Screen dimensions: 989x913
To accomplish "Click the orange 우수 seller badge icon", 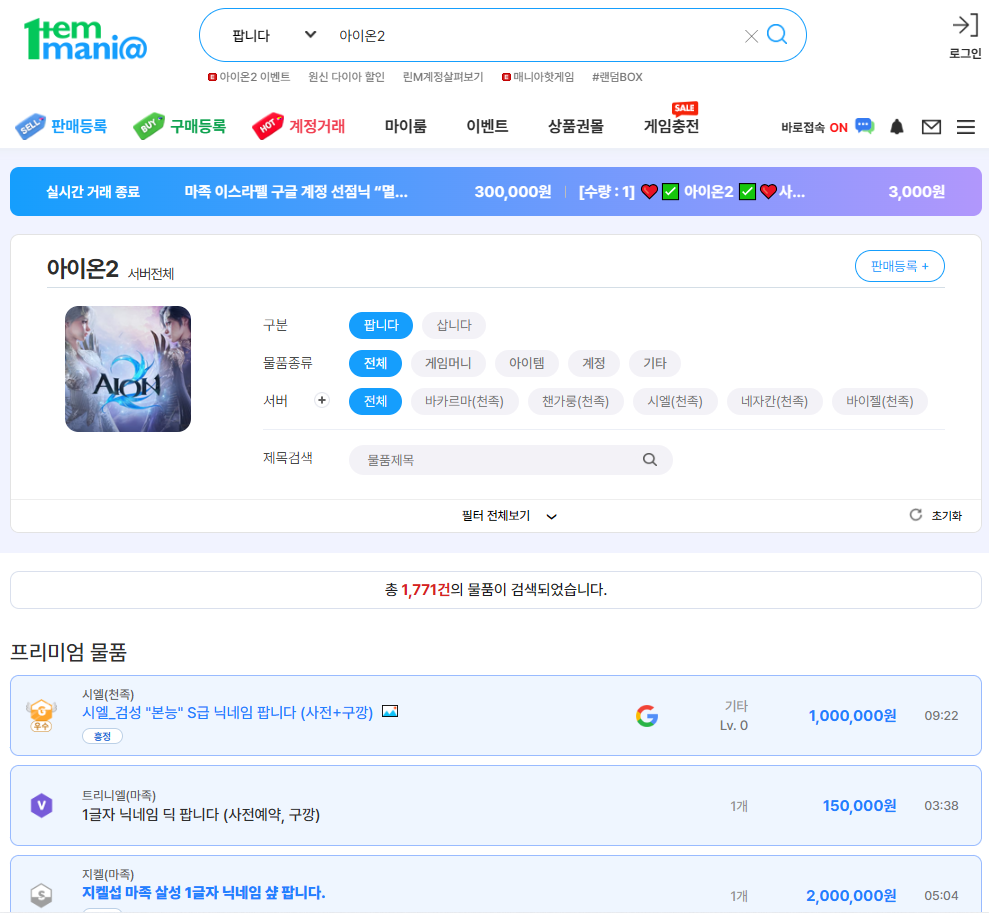I will pos(41,715).
